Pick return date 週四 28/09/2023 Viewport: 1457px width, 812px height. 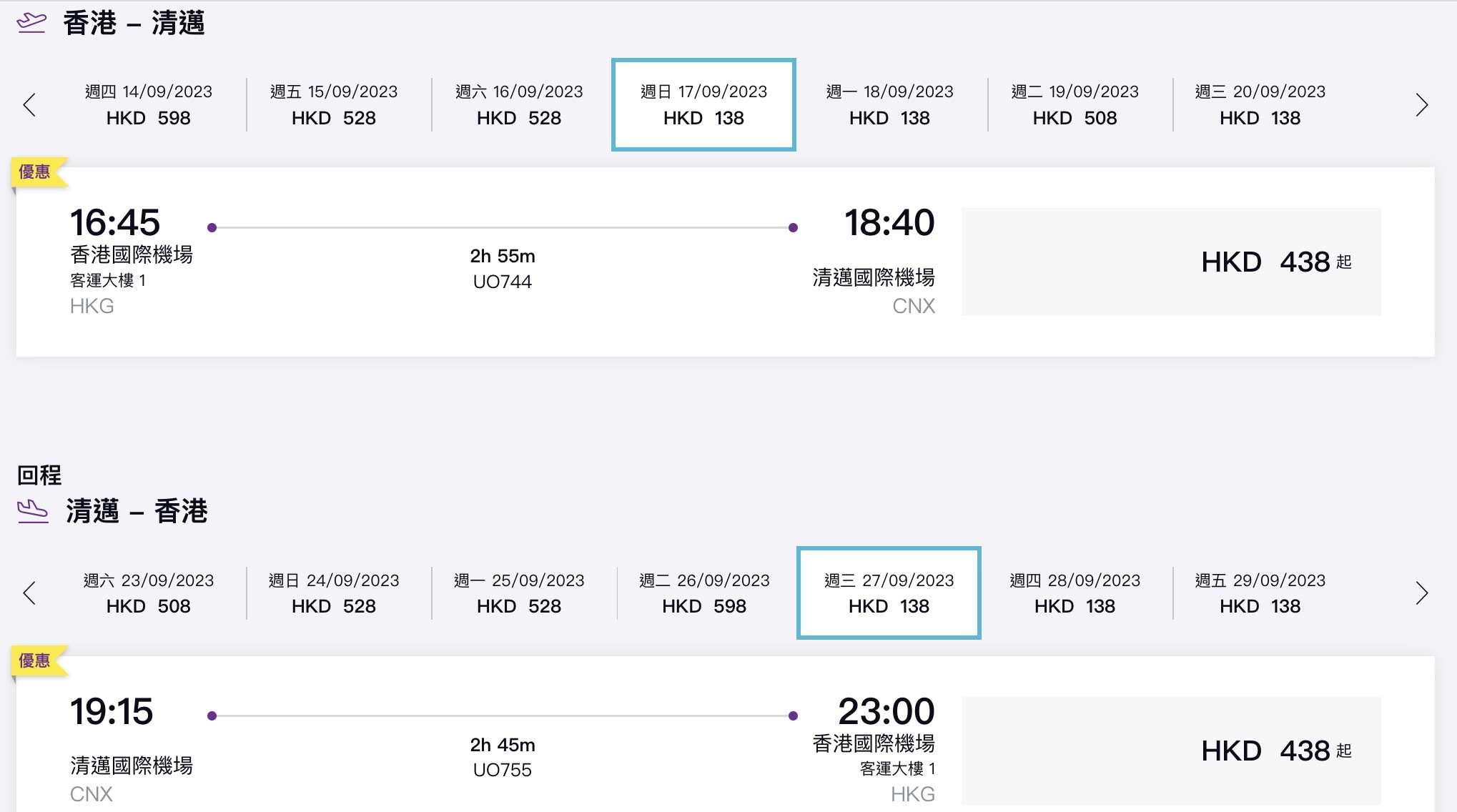click(1075, 593)
